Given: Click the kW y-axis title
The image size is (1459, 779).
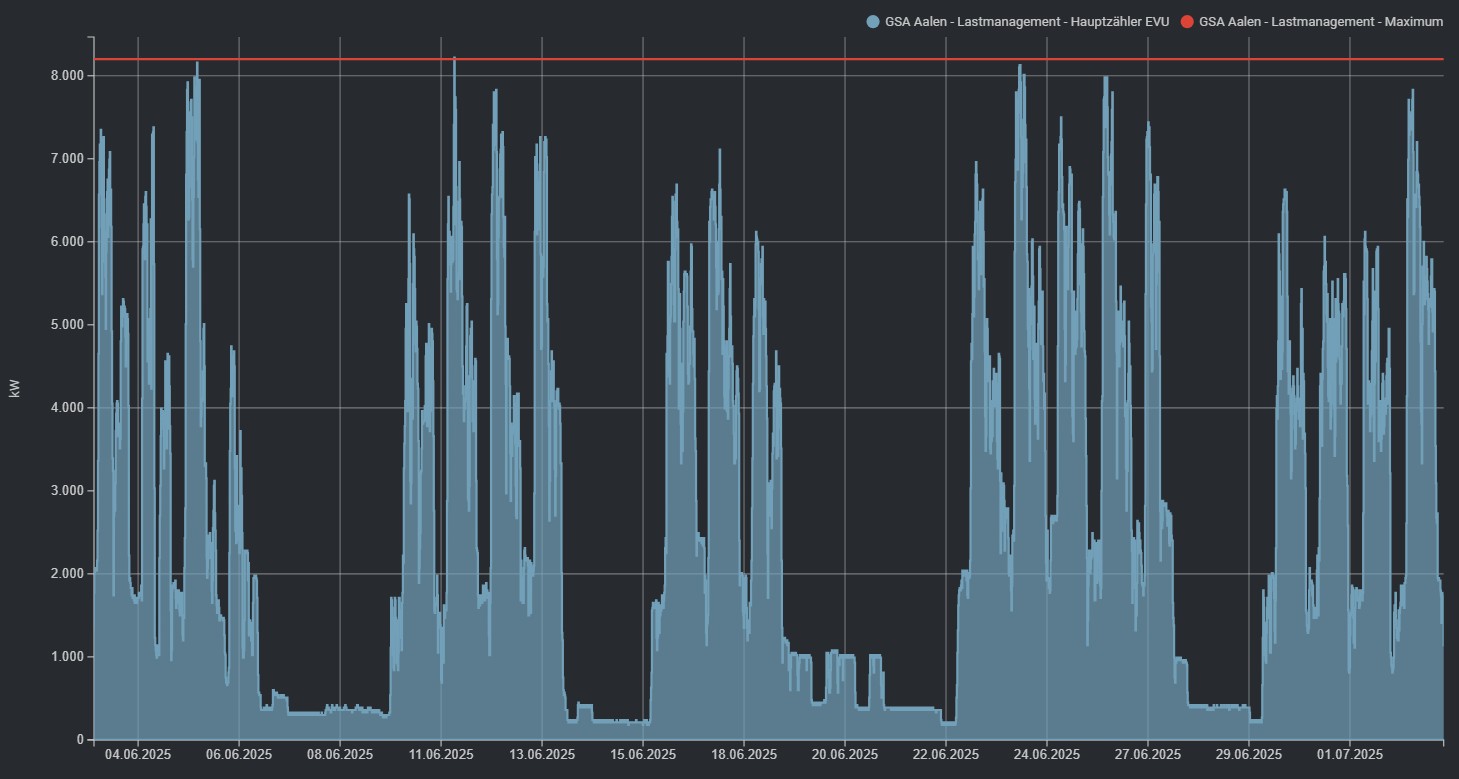Looking at the screenshot, I should pos(14,390).
